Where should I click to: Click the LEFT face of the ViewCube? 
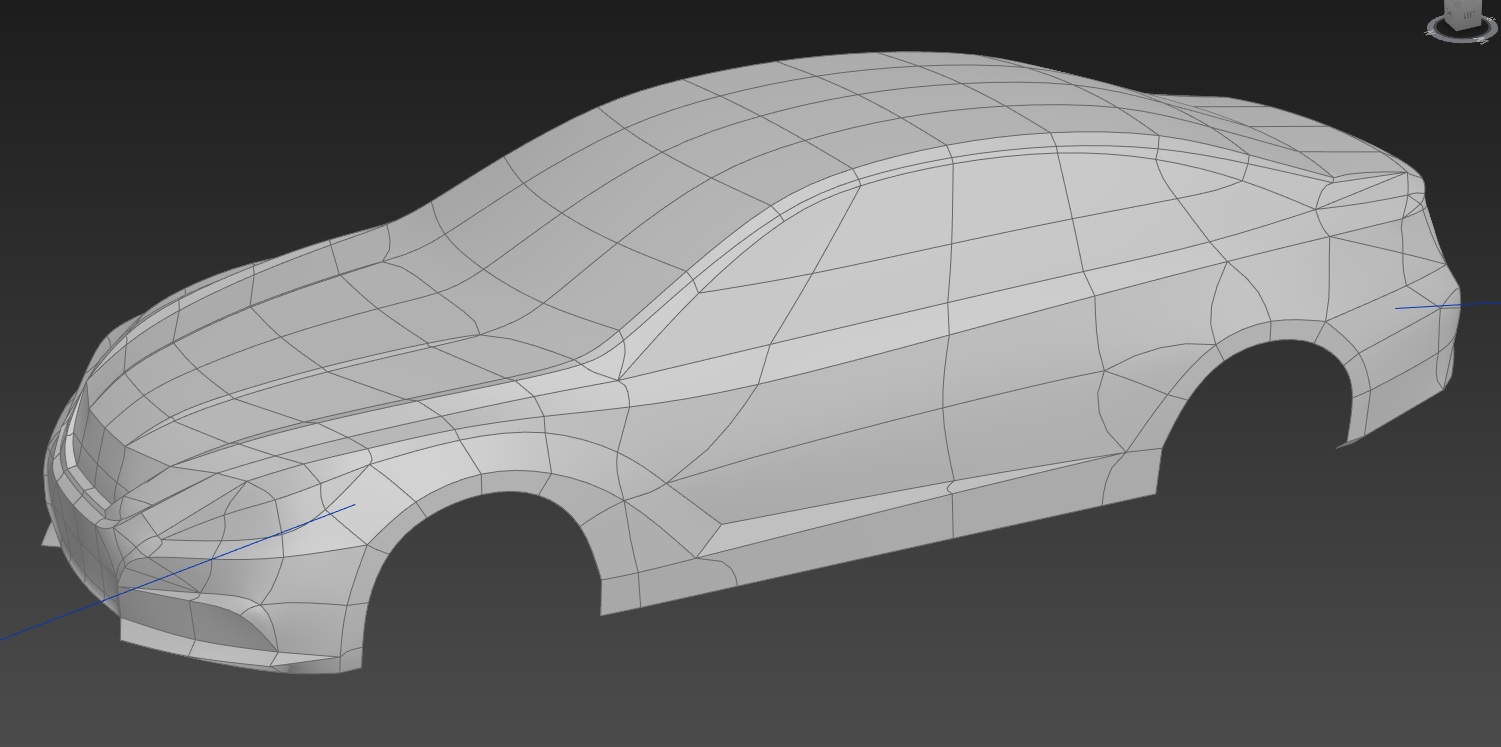(1468, 15)
